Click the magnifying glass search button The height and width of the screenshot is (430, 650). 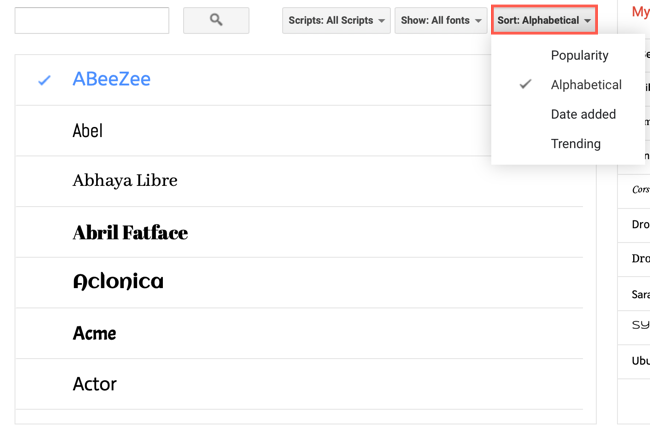point(216,20)
